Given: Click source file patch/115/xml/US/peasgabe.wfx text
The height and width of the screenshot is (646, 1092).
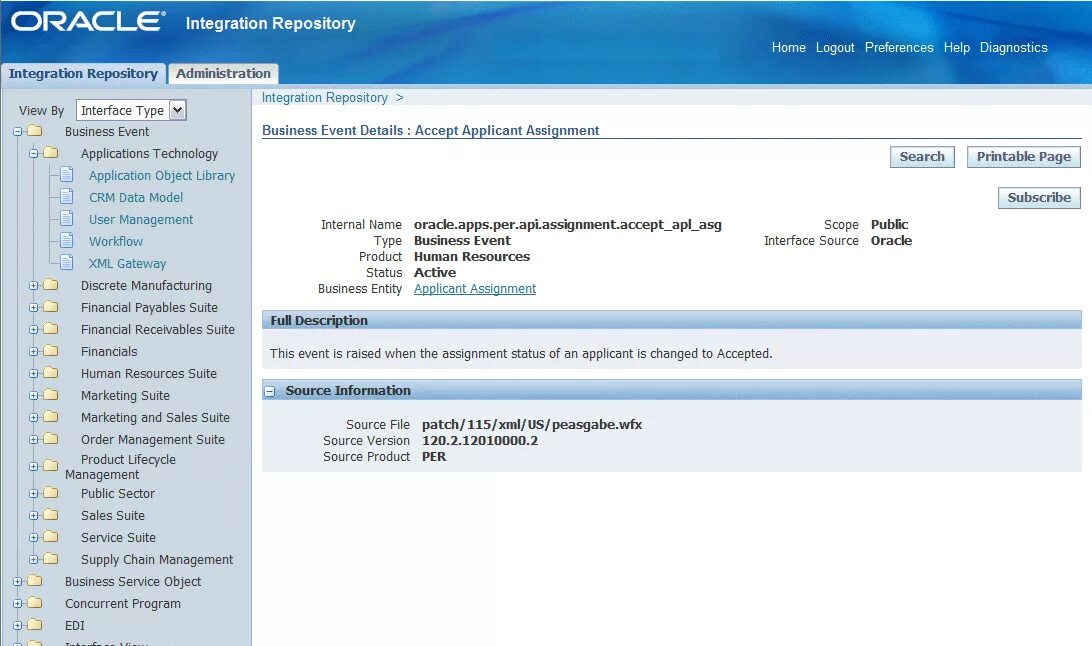Looking at the screenshot, I should pos(532,424).
